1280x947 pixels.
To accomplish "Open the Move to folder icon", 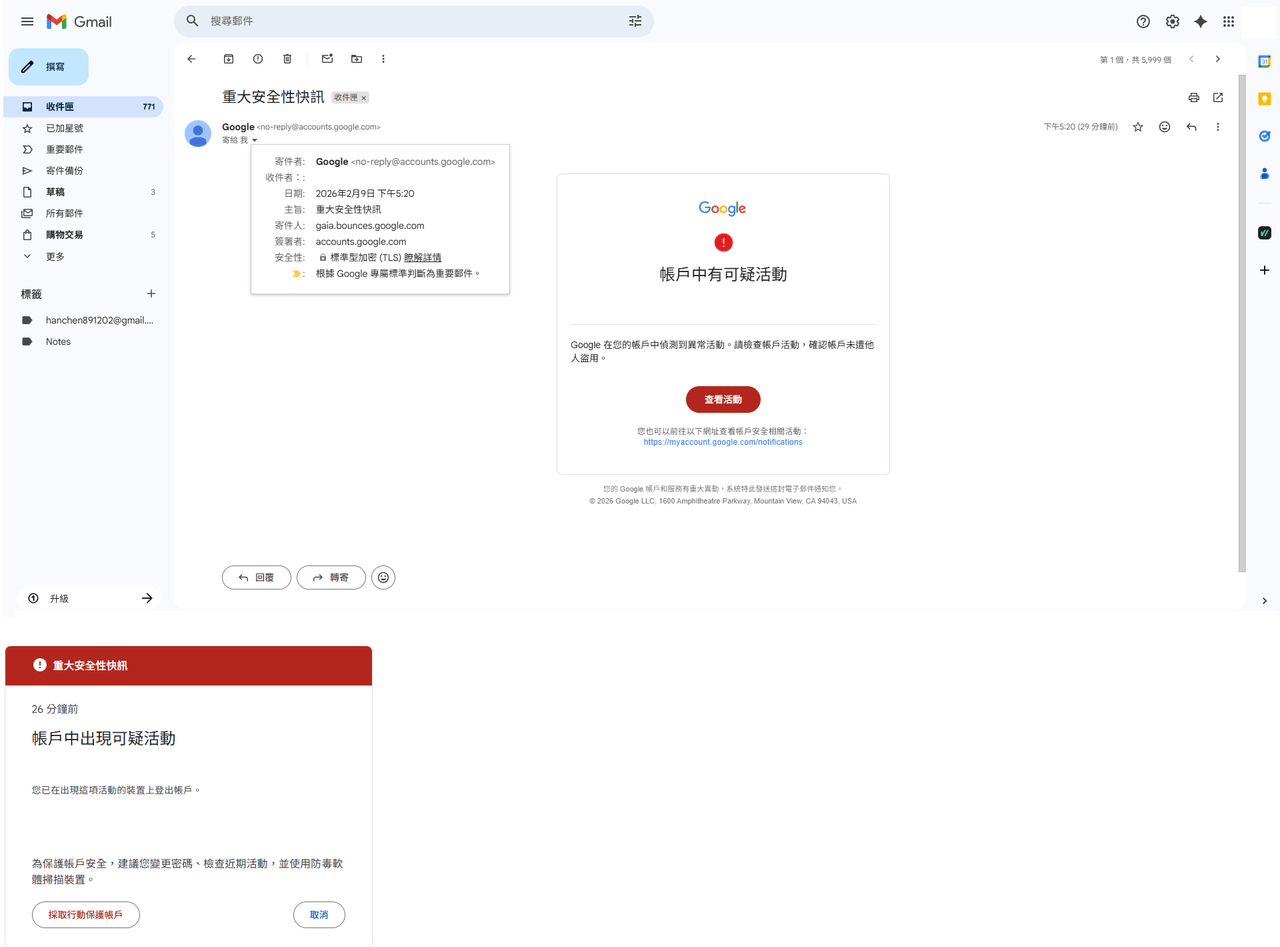I will pos(356,59).
